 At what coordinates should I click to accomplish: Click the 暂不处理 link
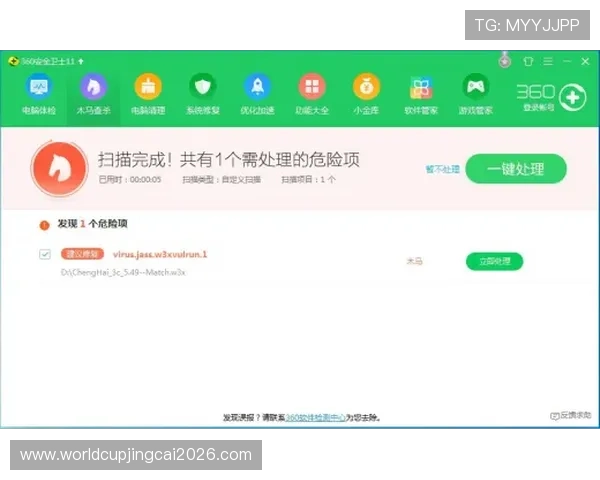click(443, 169)
